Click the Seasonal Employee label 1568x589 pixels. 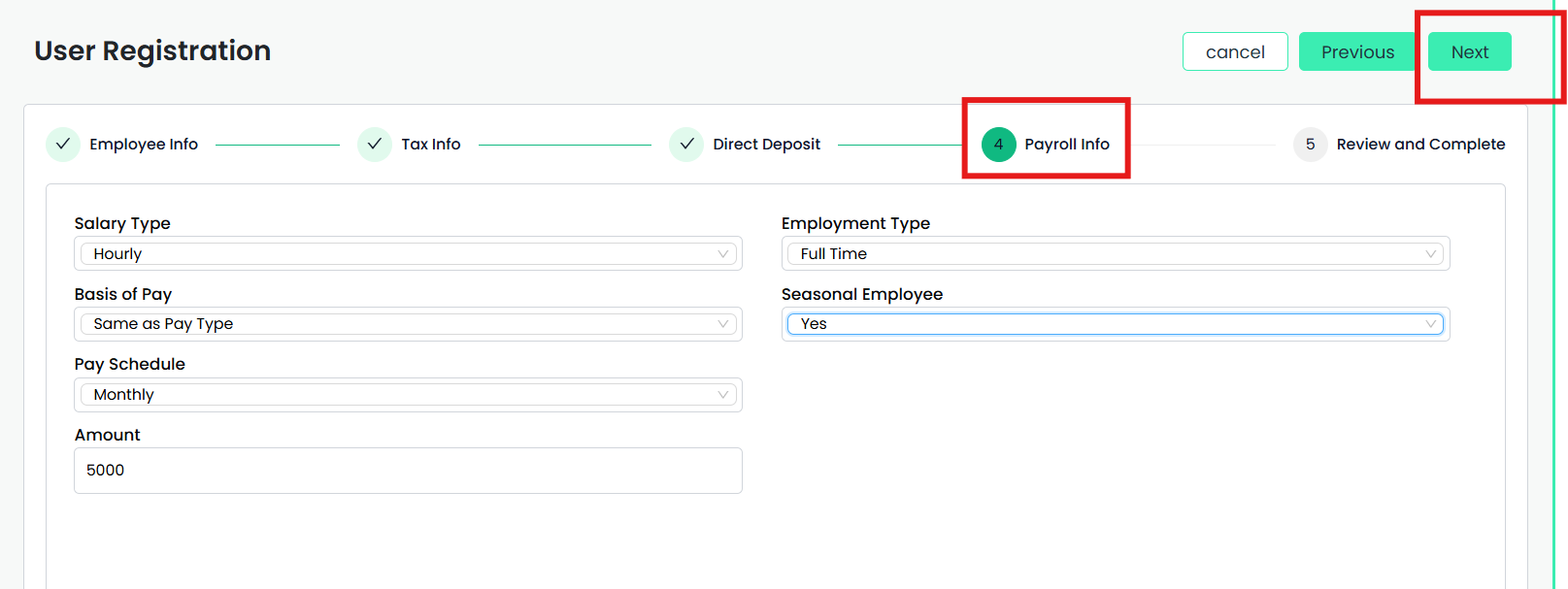(862, 294)
